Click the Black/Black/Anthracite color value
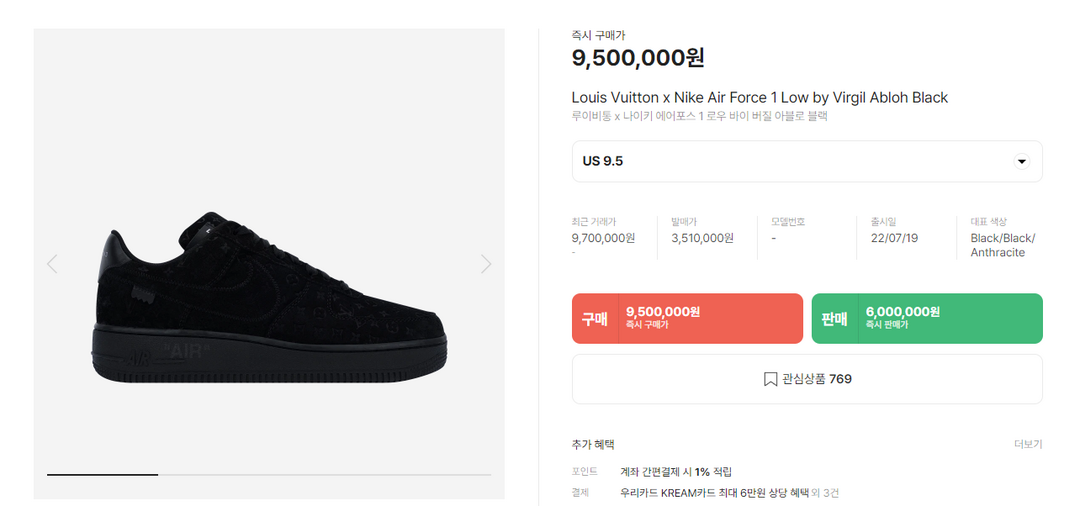The height and width of the screenshot is (506, 1080). coord(1002,245)
